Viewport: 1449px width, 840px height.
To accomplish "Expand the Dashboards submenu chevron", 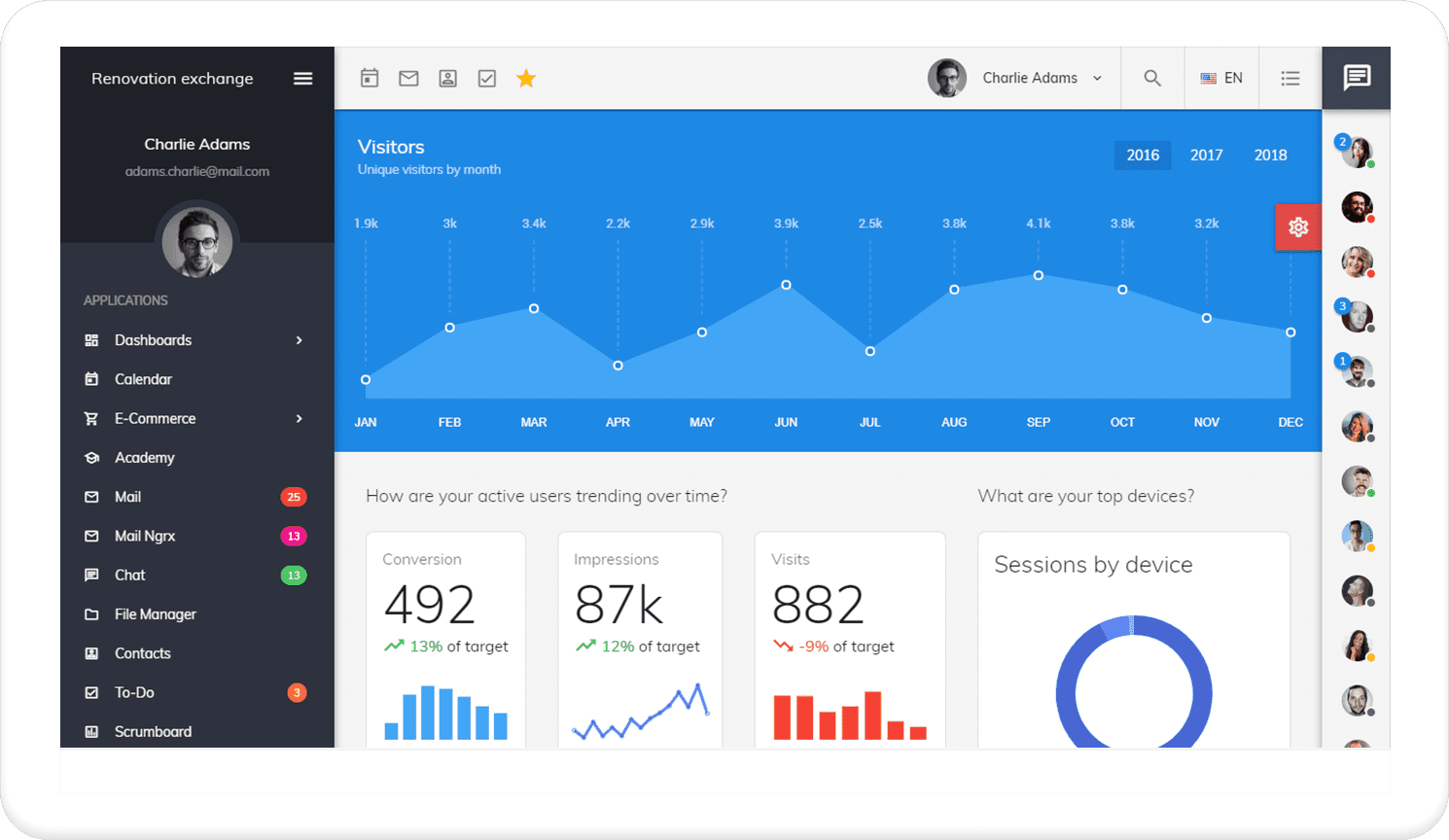I will point(300,340).
